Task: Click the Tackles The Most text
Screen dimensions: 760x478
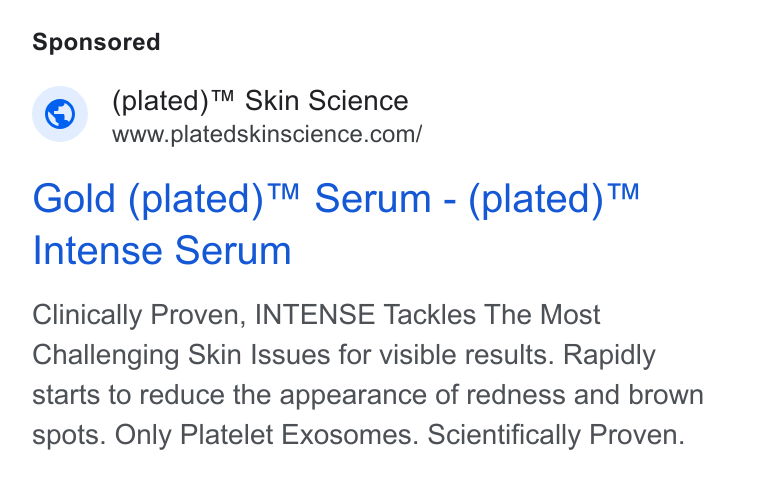Action: tap(492, 315)
